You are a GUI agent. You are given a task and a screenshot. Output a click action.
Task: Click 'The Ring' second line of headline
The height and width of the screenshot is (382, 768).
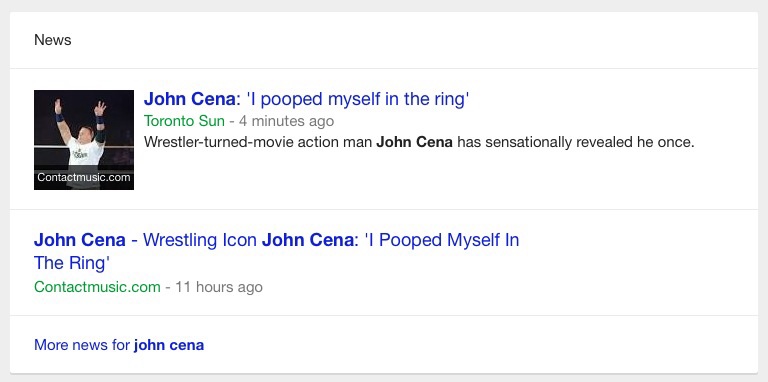tap(72, 263)
